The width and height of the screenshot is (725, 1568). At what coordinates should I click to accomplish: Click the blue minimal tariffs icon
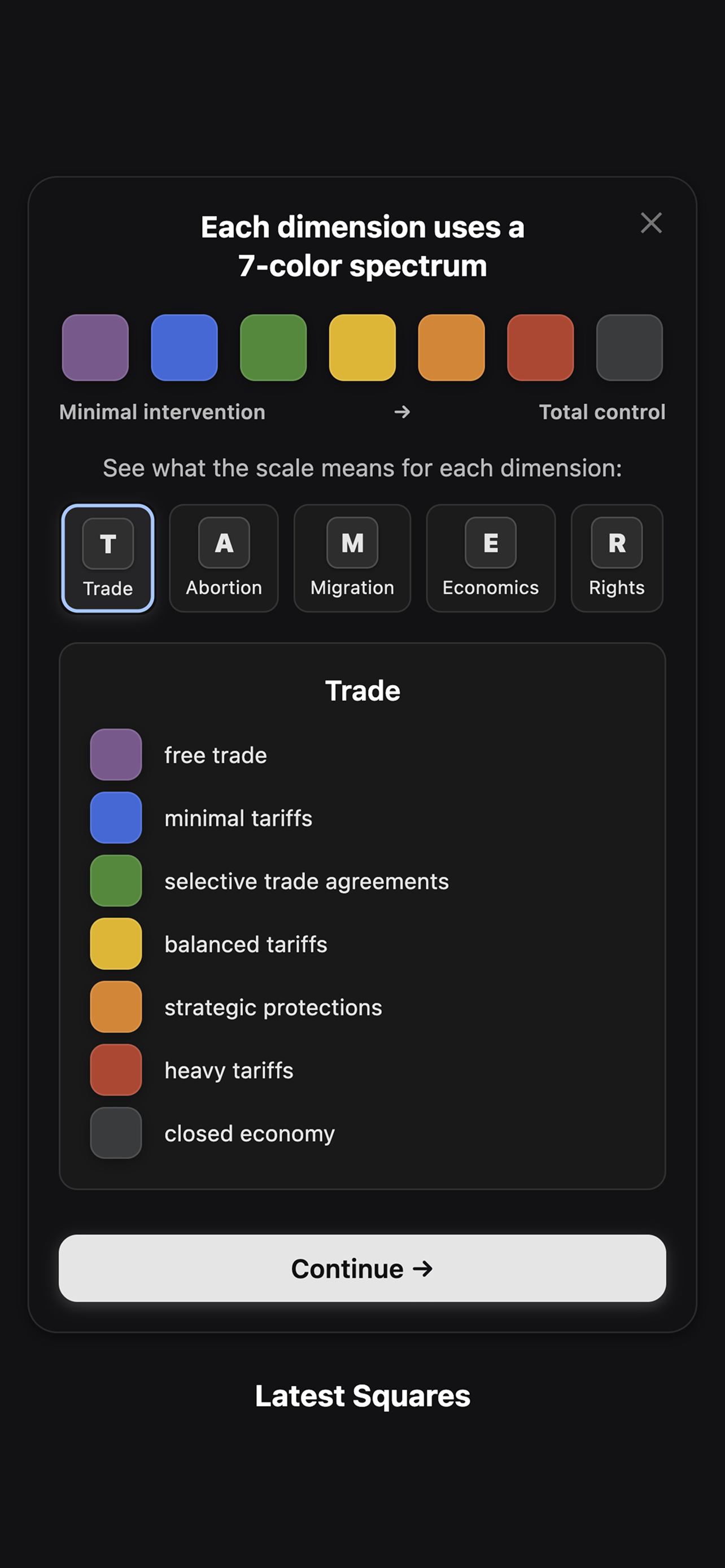(116, 817)
